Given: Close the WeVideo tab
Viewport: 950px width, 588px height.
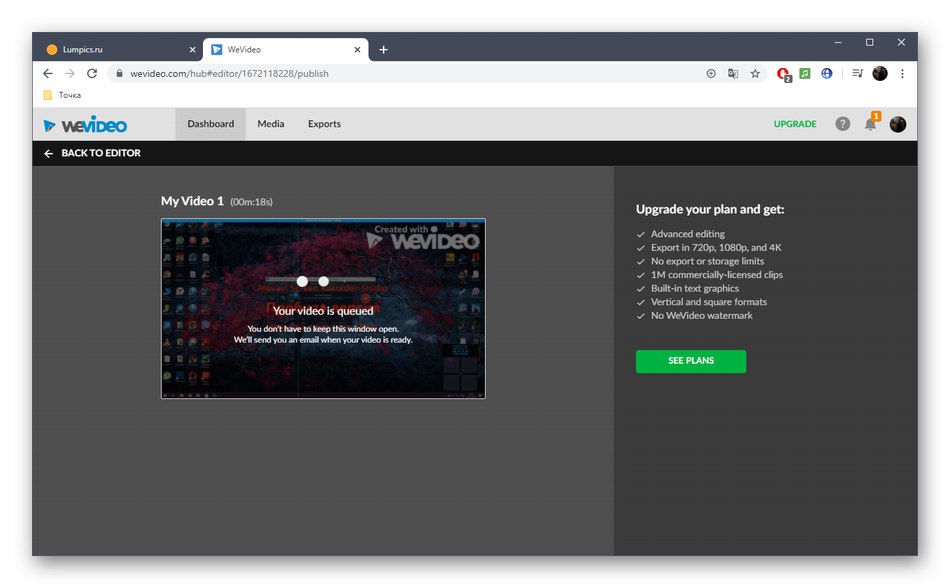Looking at the screenshot, I should click(357, 50).
